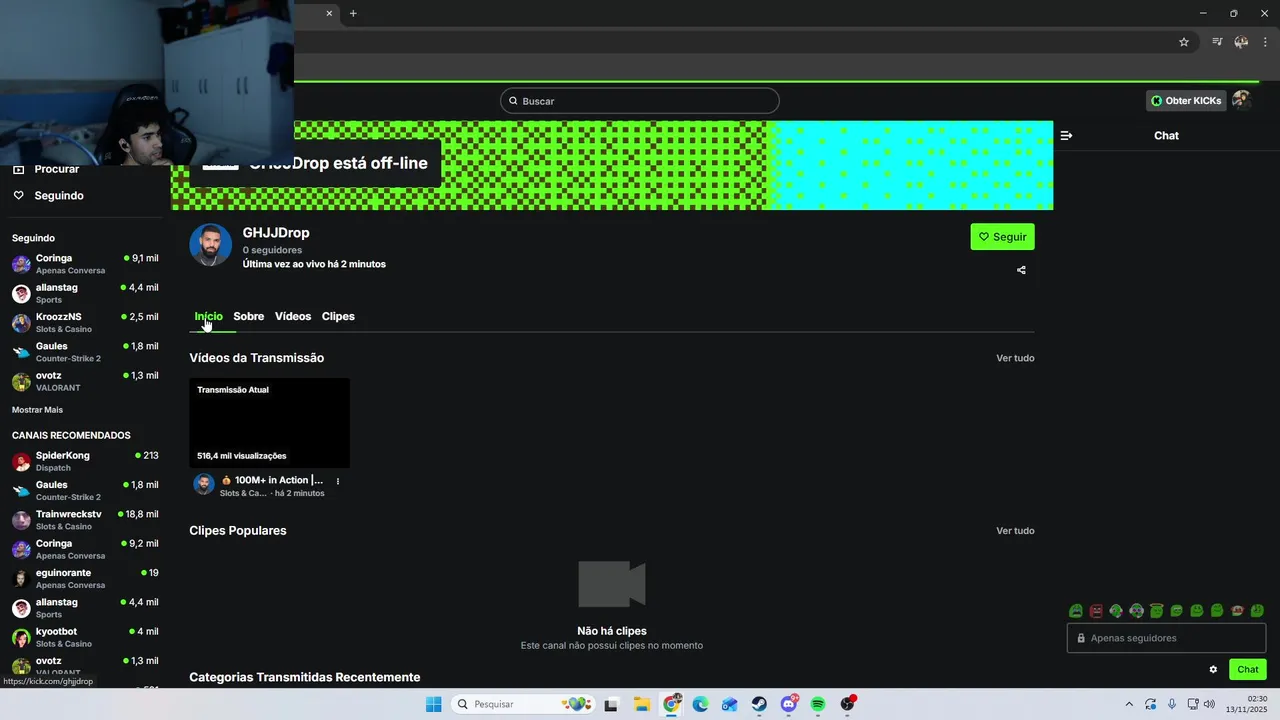Select the red angry emote in chat
The width and height of the screenshot is (1280, 720).
coord(1096,611)
